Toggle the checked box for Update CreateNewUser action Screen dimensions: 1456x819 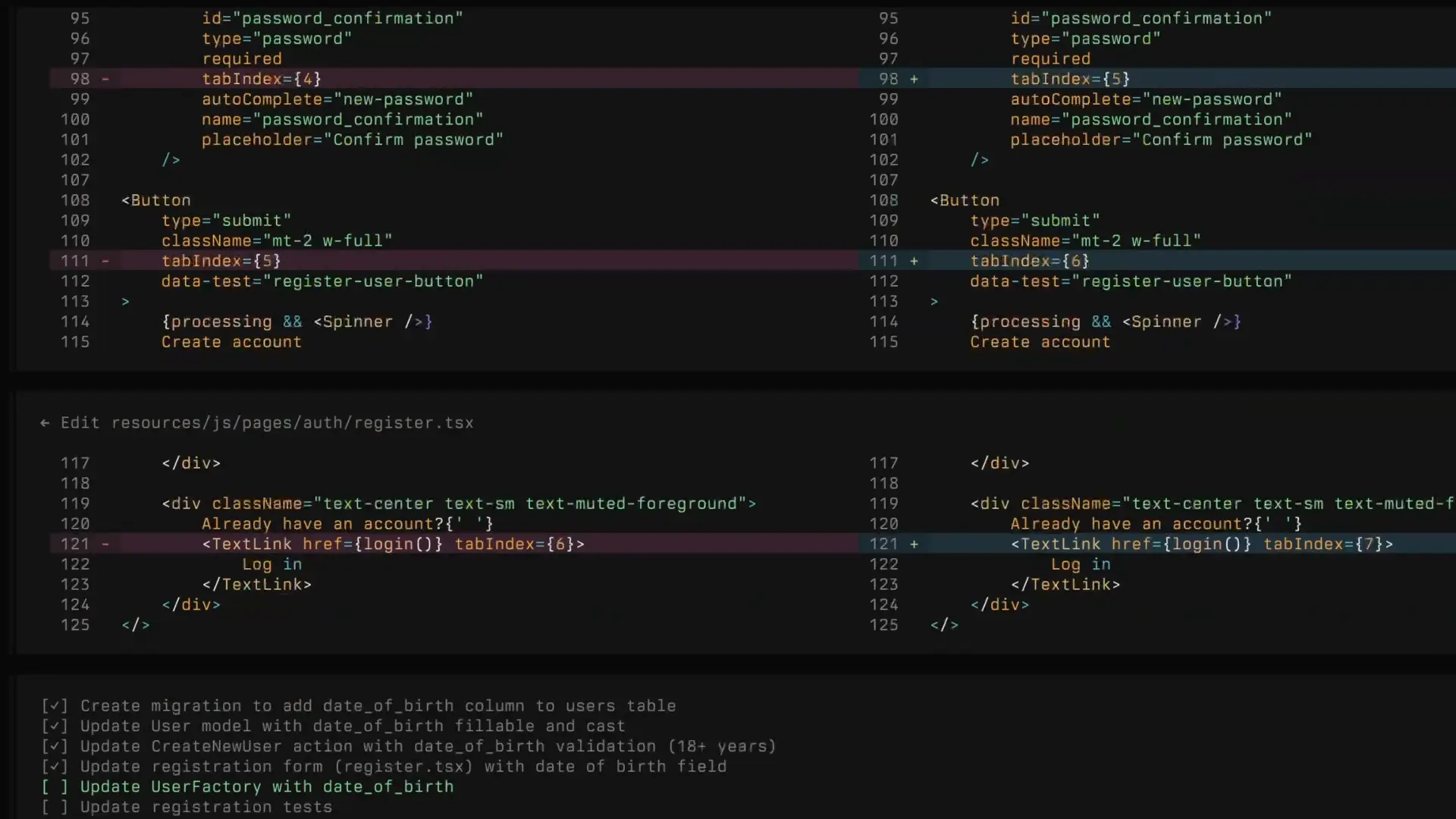pyautogui.click(x=55, y=746)
